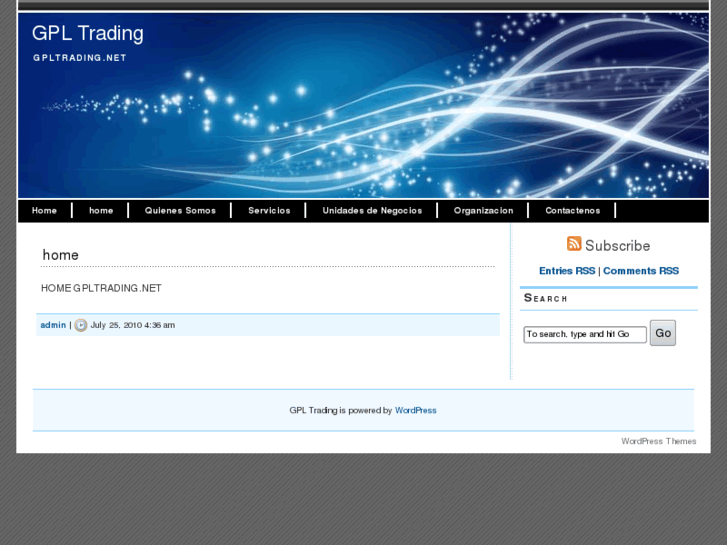Click the GPLTRADING.NET tagline in the header
Image resolution: width=727 pixels, height=545 pixels.
(x=80, y=58)
